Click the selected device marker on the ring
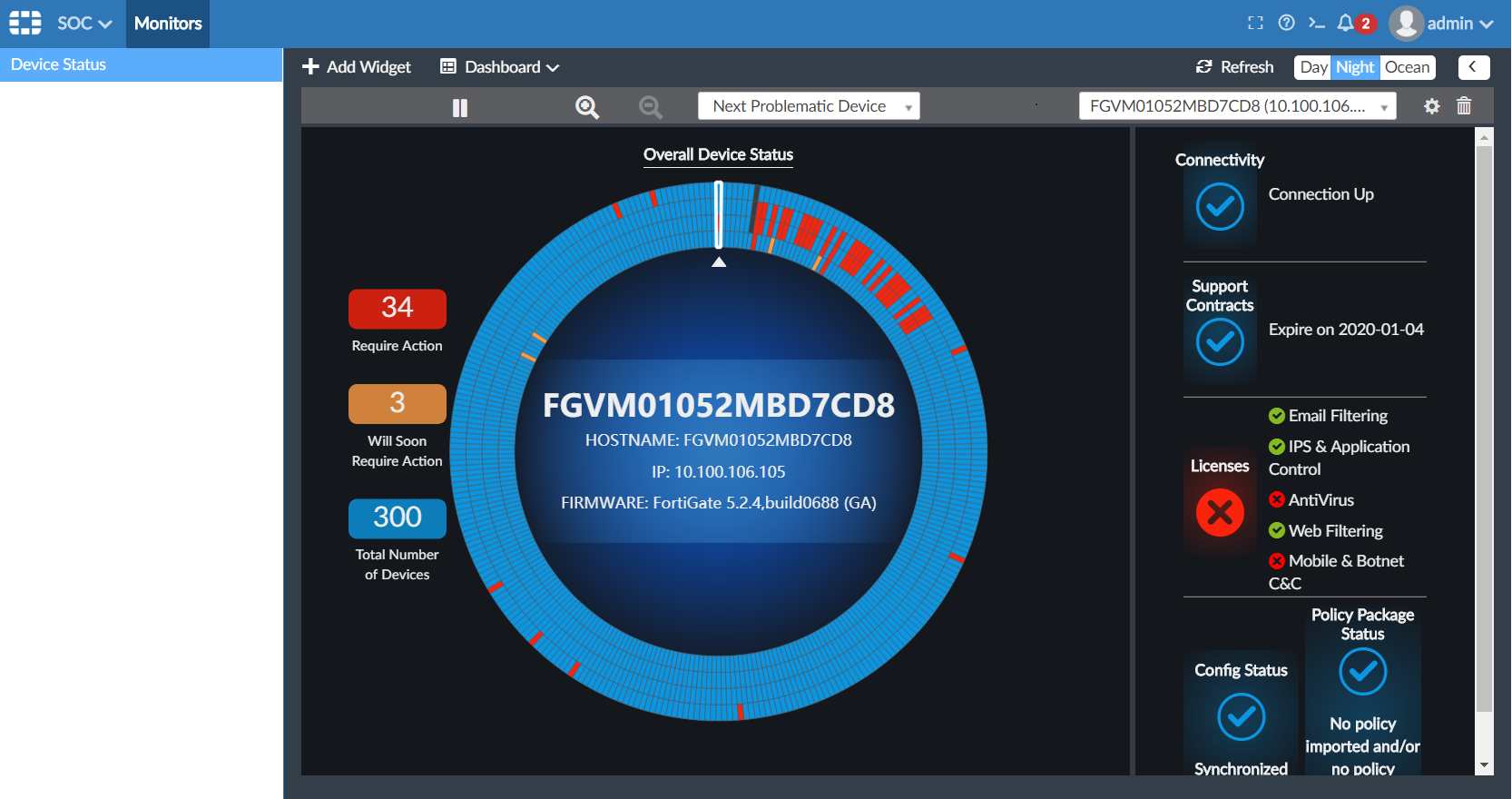The width and height of the screenshot is (1512, 799). [719, 214]
